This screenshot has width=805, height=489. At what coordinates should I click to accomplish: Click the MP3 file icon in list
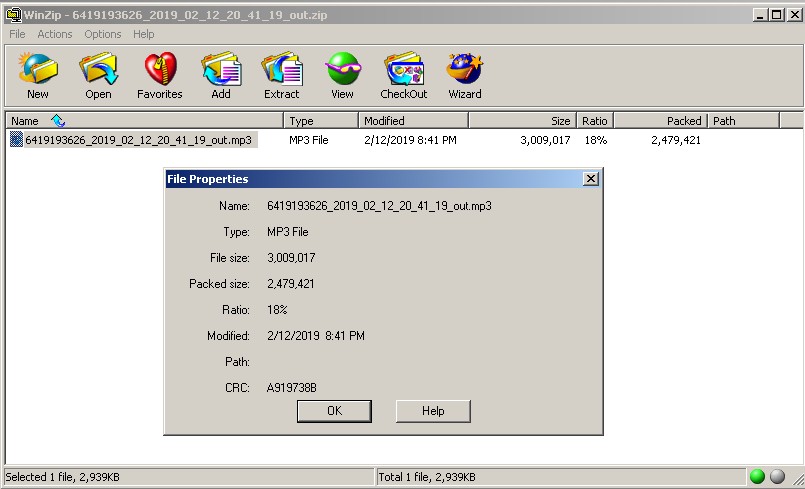tap(16, 140)
